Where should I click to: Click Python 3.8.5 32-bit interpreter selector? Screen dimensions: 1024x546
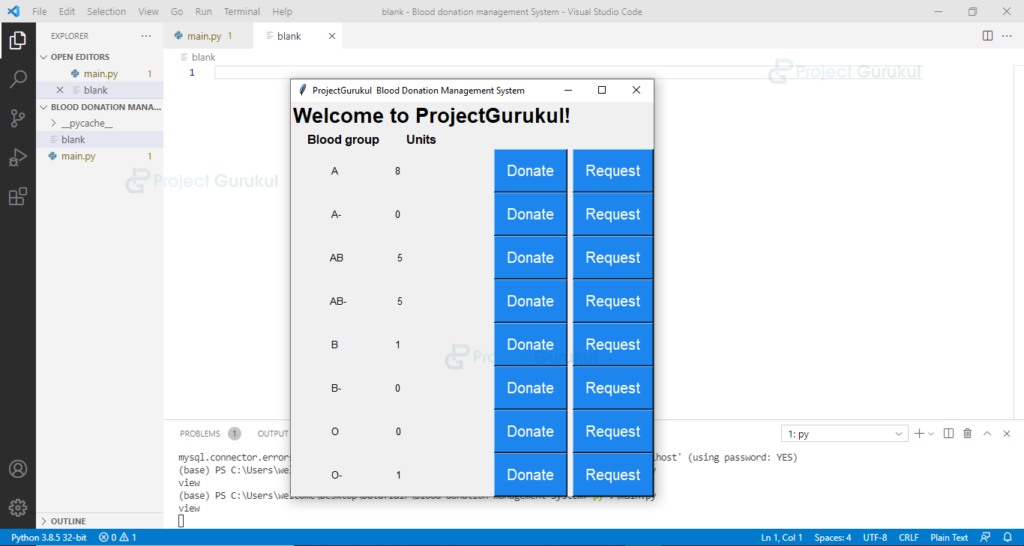pos(48,538)
